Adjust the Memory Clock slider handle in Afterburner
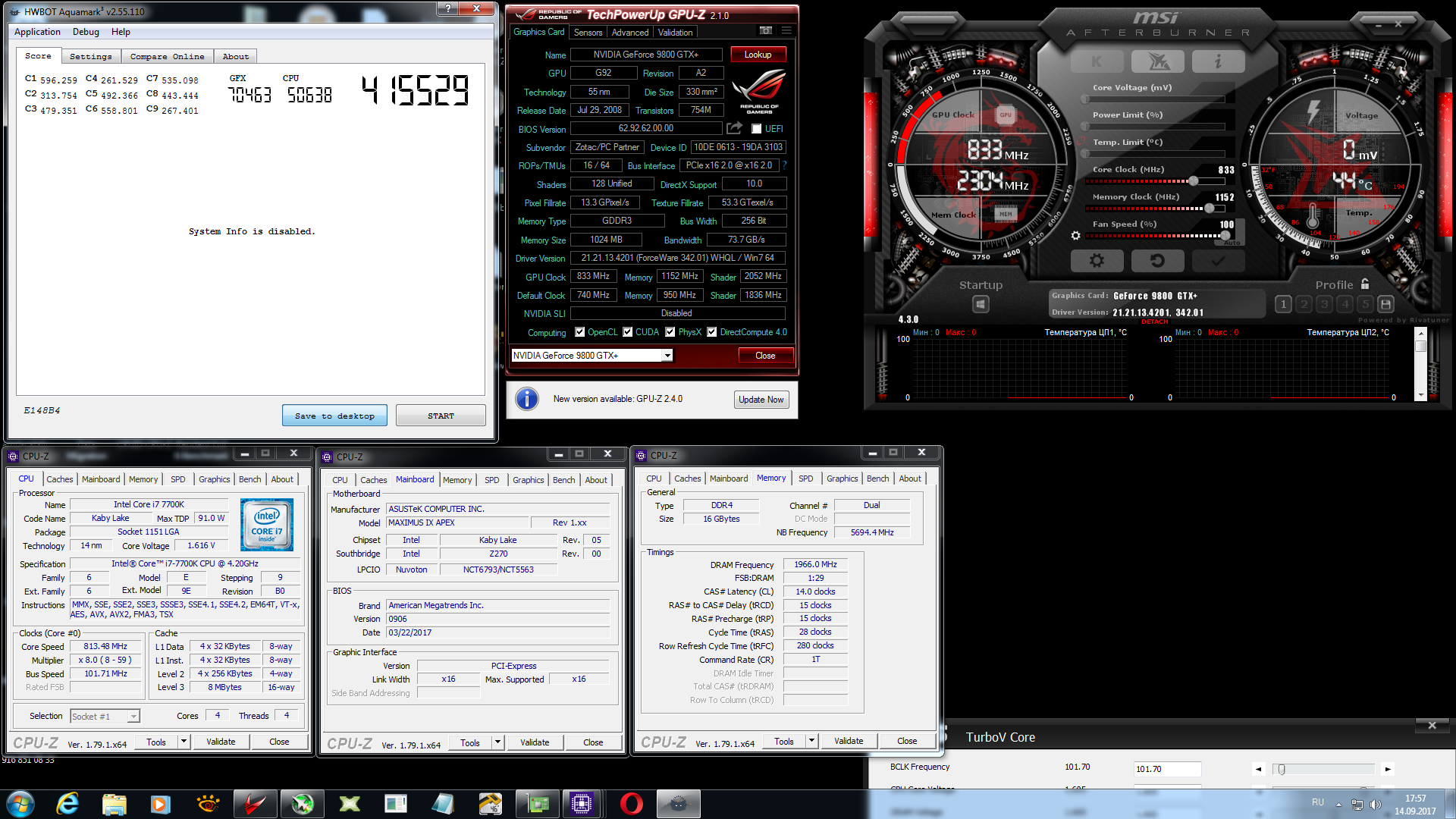Viewport: 1456px width, 819px height. coord(1209,208)
